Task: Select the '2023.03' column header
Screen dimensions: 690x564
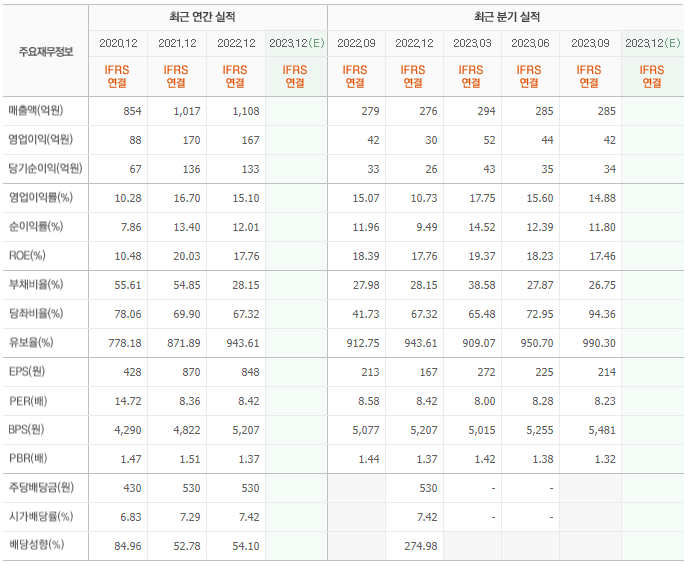Action: point(473,43)
